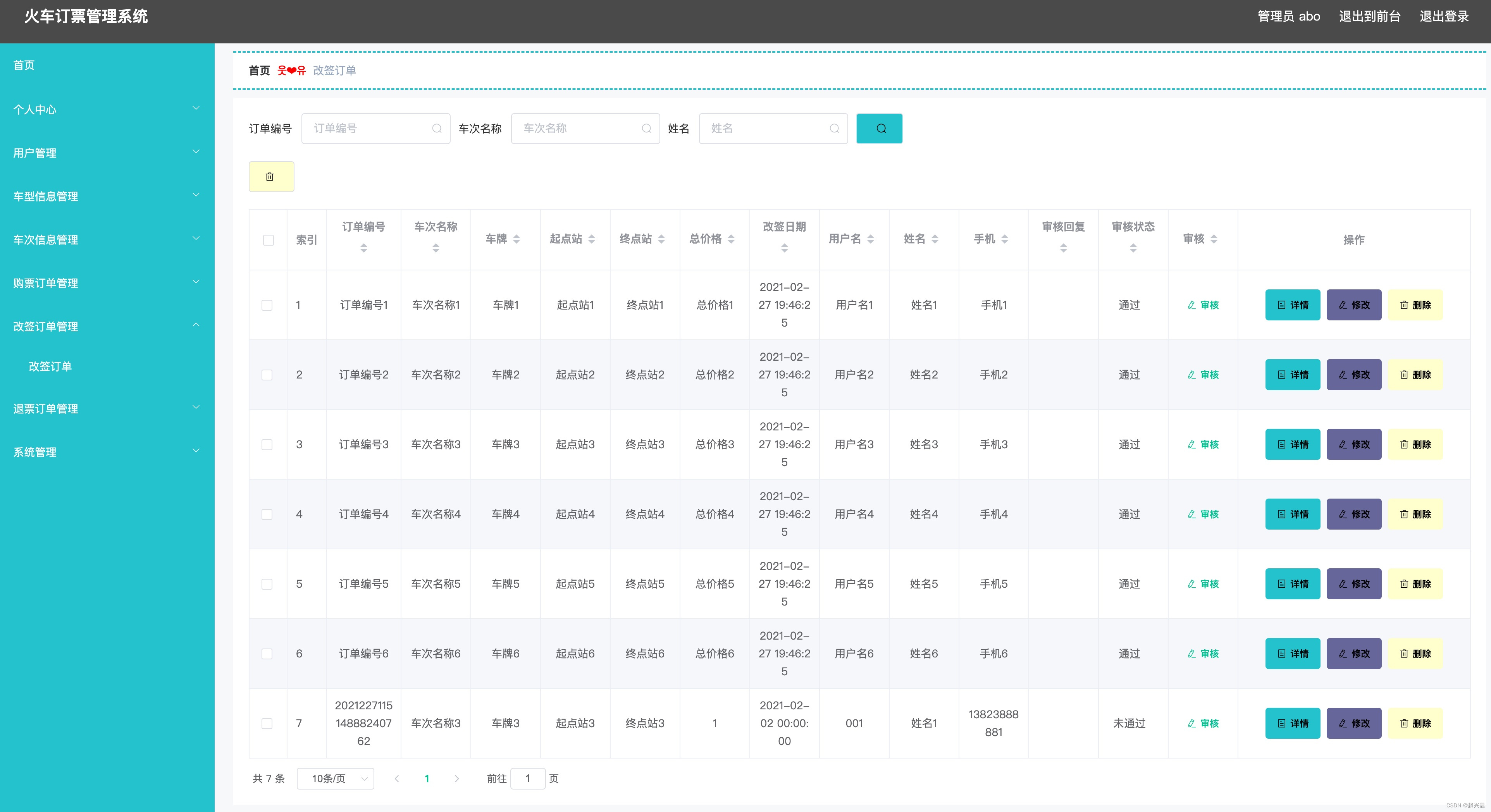
Task: Click 退出到前台 in the top bar
Action: pos(1369,16)
